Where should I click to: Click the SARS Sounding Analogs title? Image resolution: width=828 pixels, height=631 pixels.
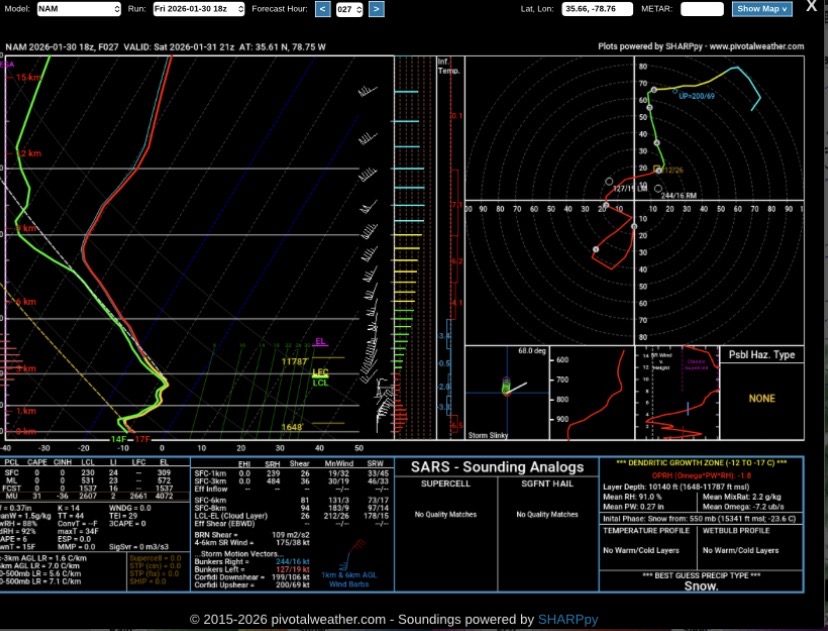point(497,467)
